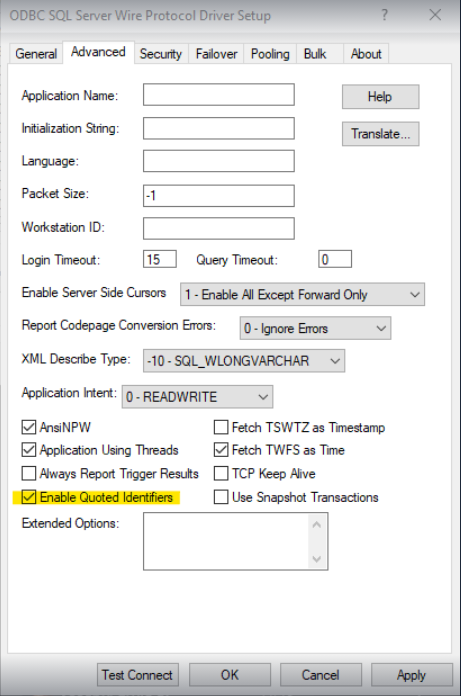The height and width of the screenshot is (696, 461).
Task: Click Extended Options scroll up arrow
Action: (x=317, y=525)
